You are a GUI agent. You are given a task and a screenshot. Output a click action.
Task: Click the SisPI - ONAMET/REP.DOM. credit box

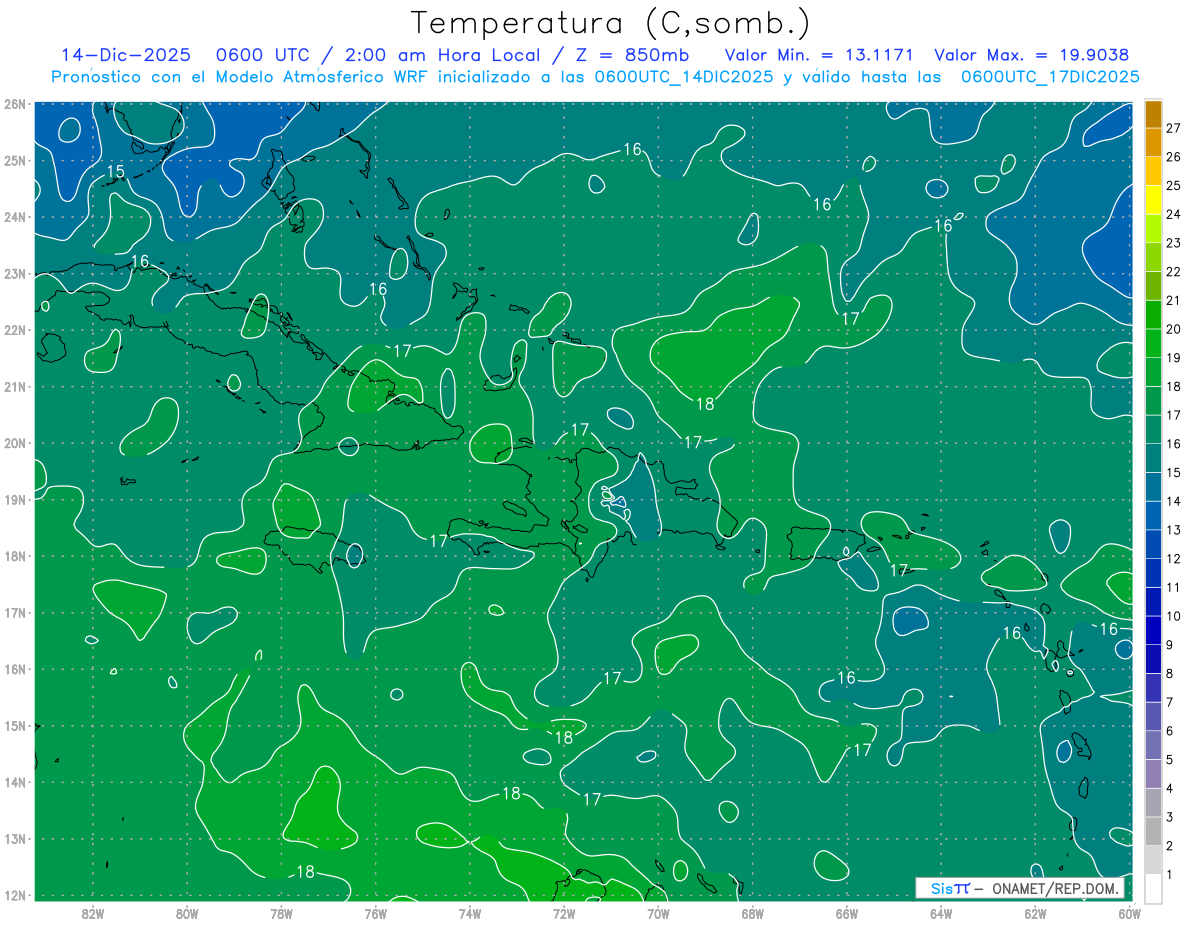pos(1019,888)
